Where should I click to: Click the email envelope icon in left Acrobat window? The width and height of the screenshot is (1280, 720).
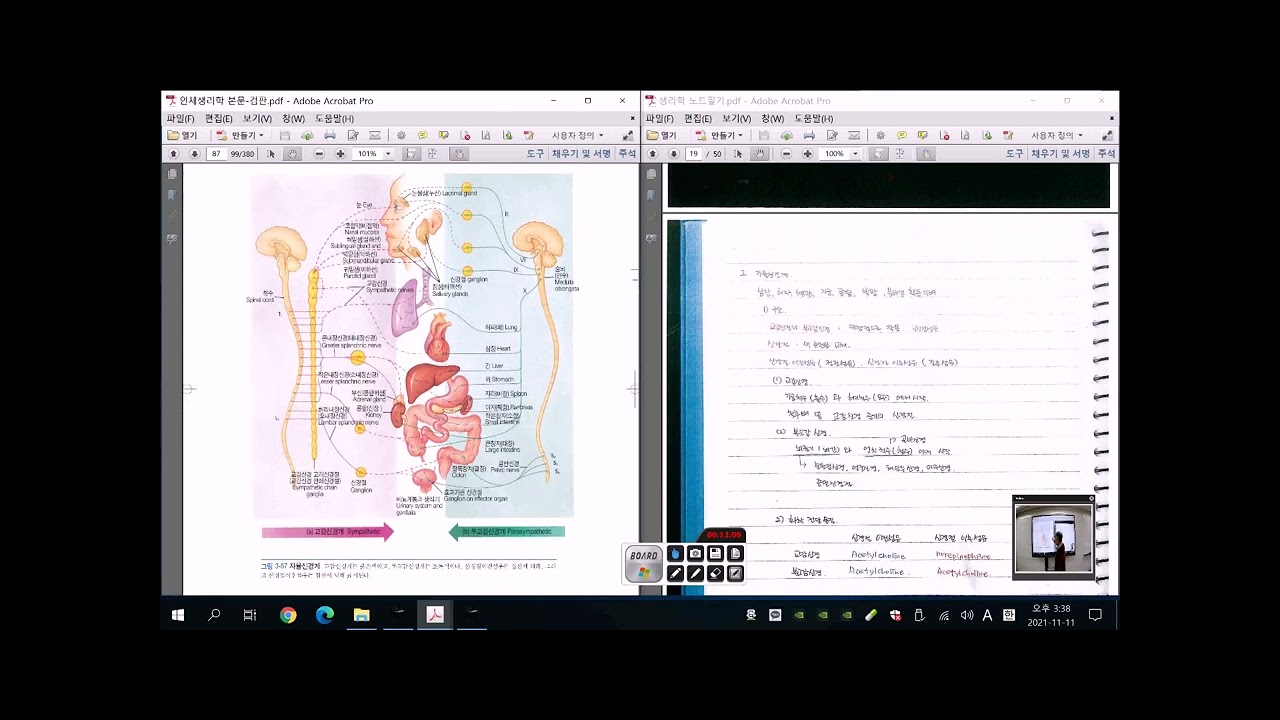point(375,135)
